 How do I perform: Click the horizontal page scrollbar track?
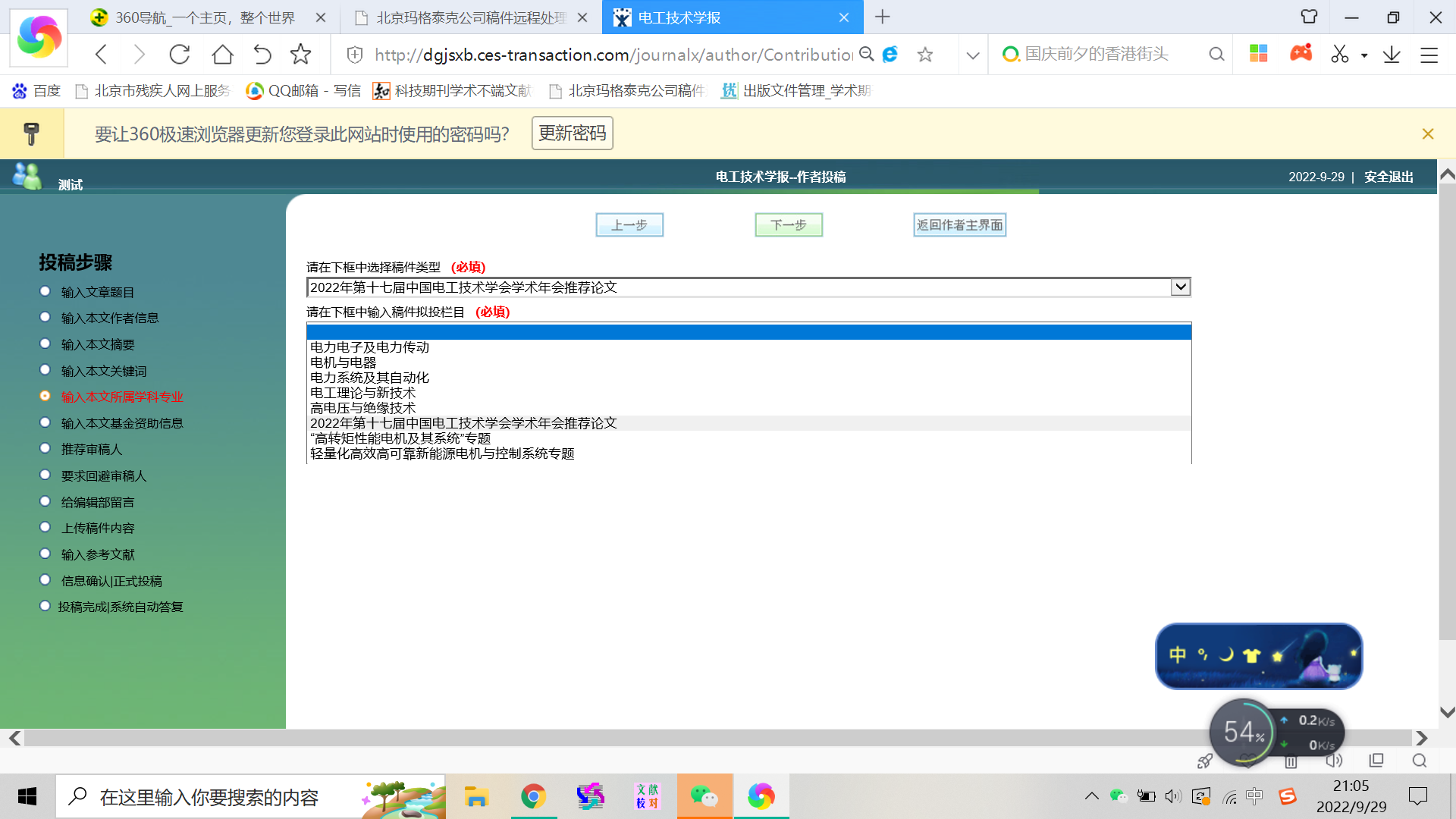(713, 738)
